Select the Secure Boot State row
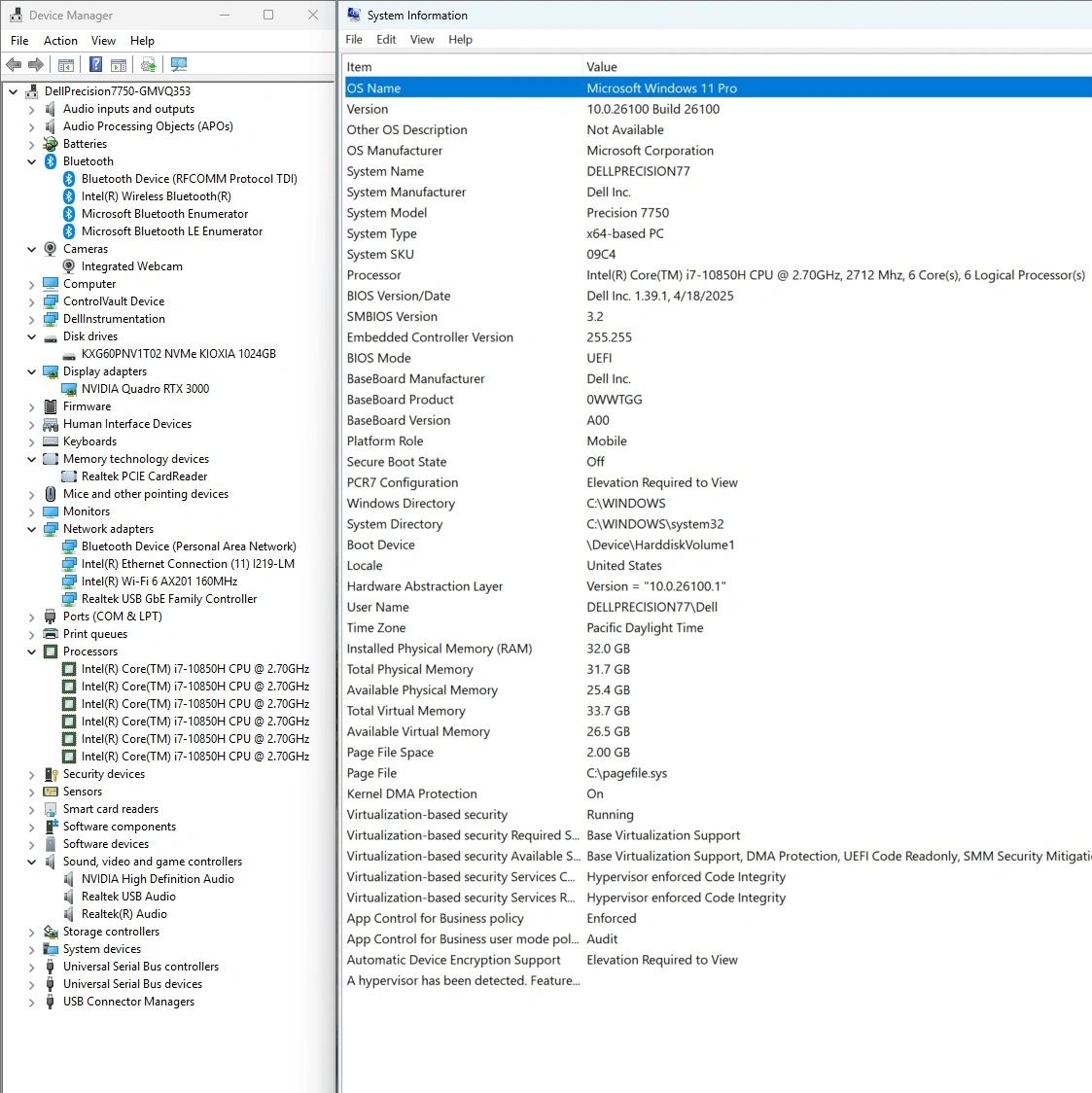The image size is (1092, 1093). (x=718, y=462)
